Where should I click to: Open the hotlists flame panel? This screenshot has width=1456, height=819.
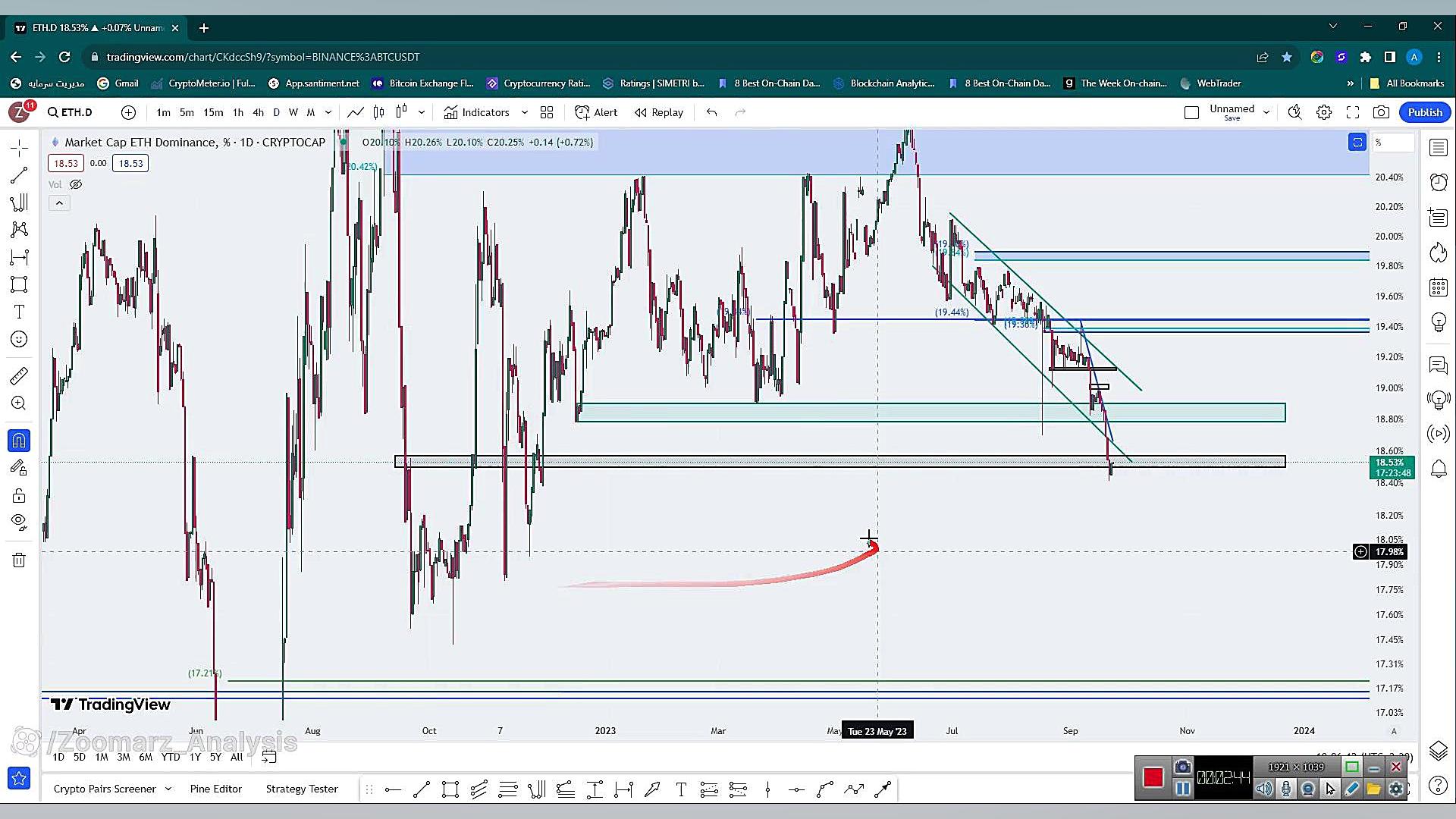tap(1438, 252)
